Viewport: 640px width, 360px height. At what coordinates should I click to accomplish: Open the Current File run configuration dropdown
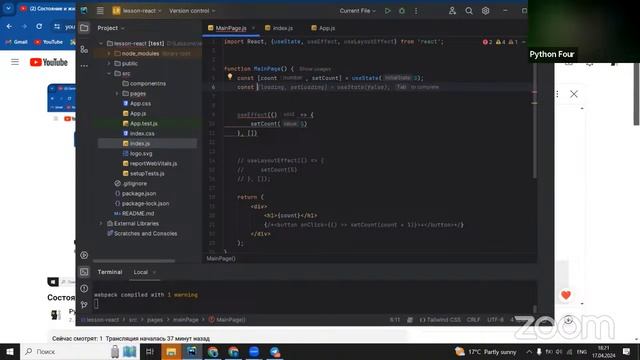tap(357, 11)
